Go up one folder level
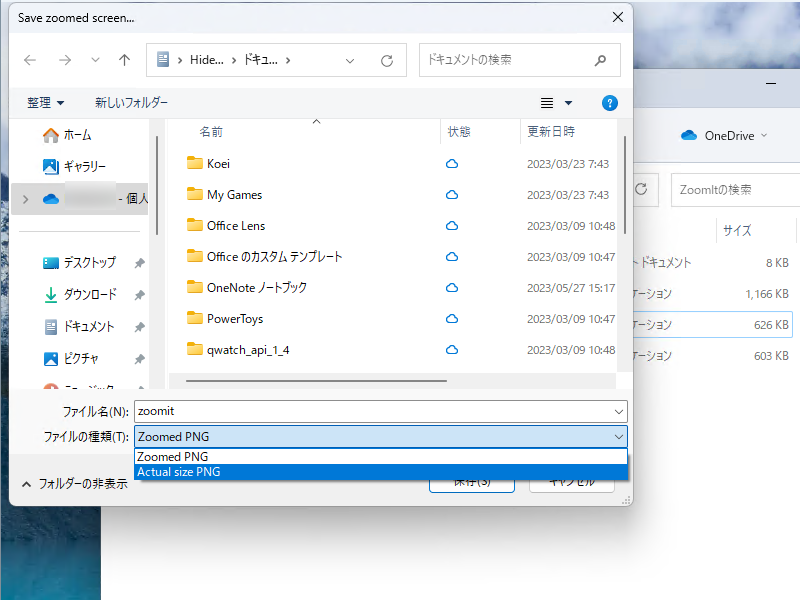This screenshot has width=800, height=600. [x=124, y=60]
